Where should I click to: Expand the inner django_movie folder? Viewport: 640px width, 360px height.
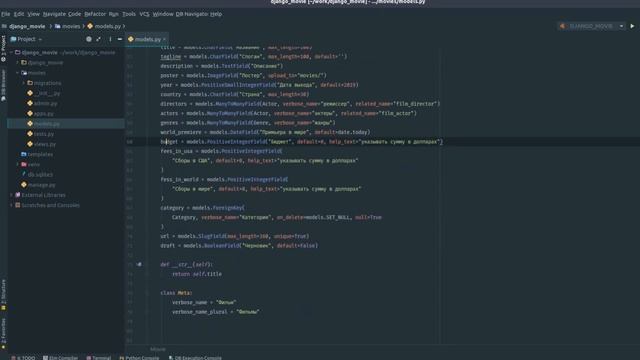coord(18,63)
